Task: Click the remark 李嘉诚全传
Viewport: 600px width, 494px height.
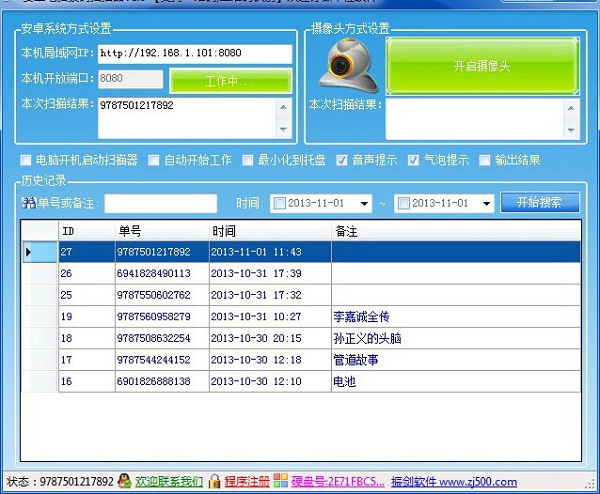Action: [361, 316]
